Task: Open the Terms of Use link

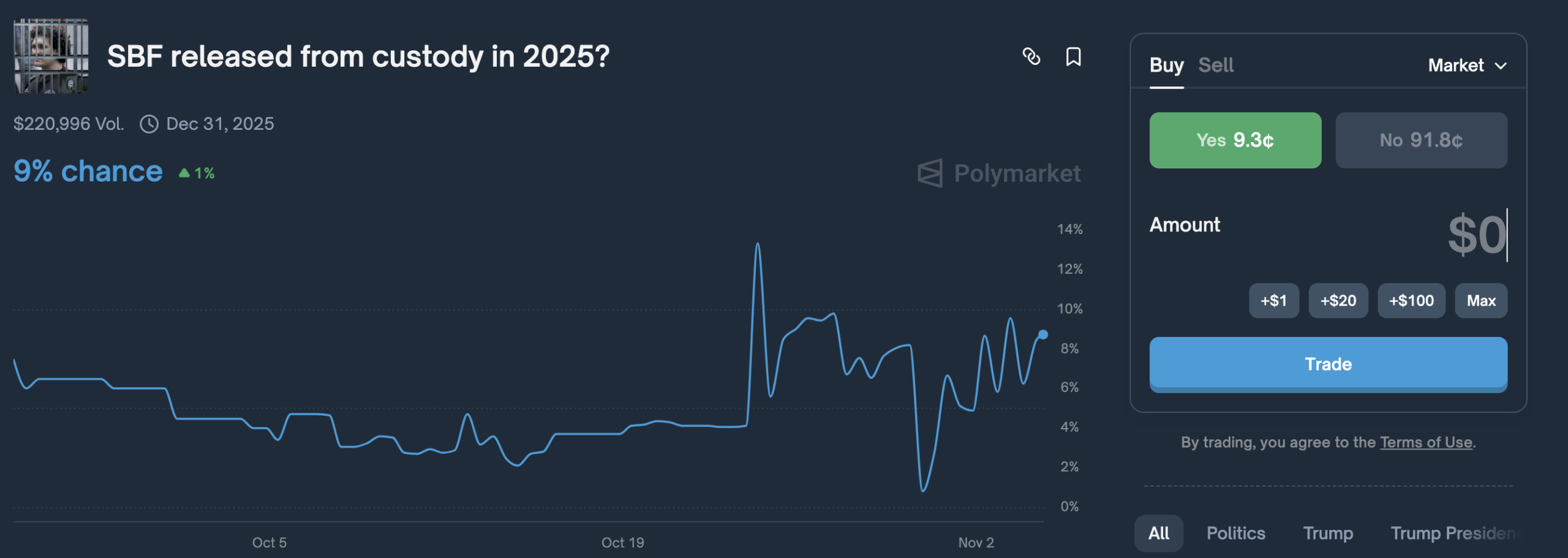Action: tap(1426, 442)
